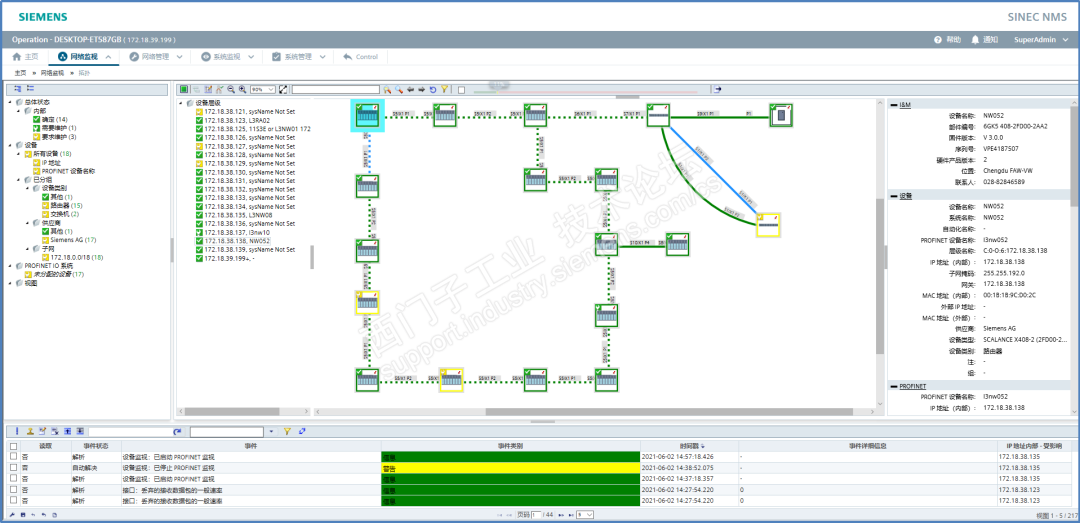The width and height of the screenshot is (1080, 523).
Task: Click the 帮助 help link
Action: click(x=953, y=40)
